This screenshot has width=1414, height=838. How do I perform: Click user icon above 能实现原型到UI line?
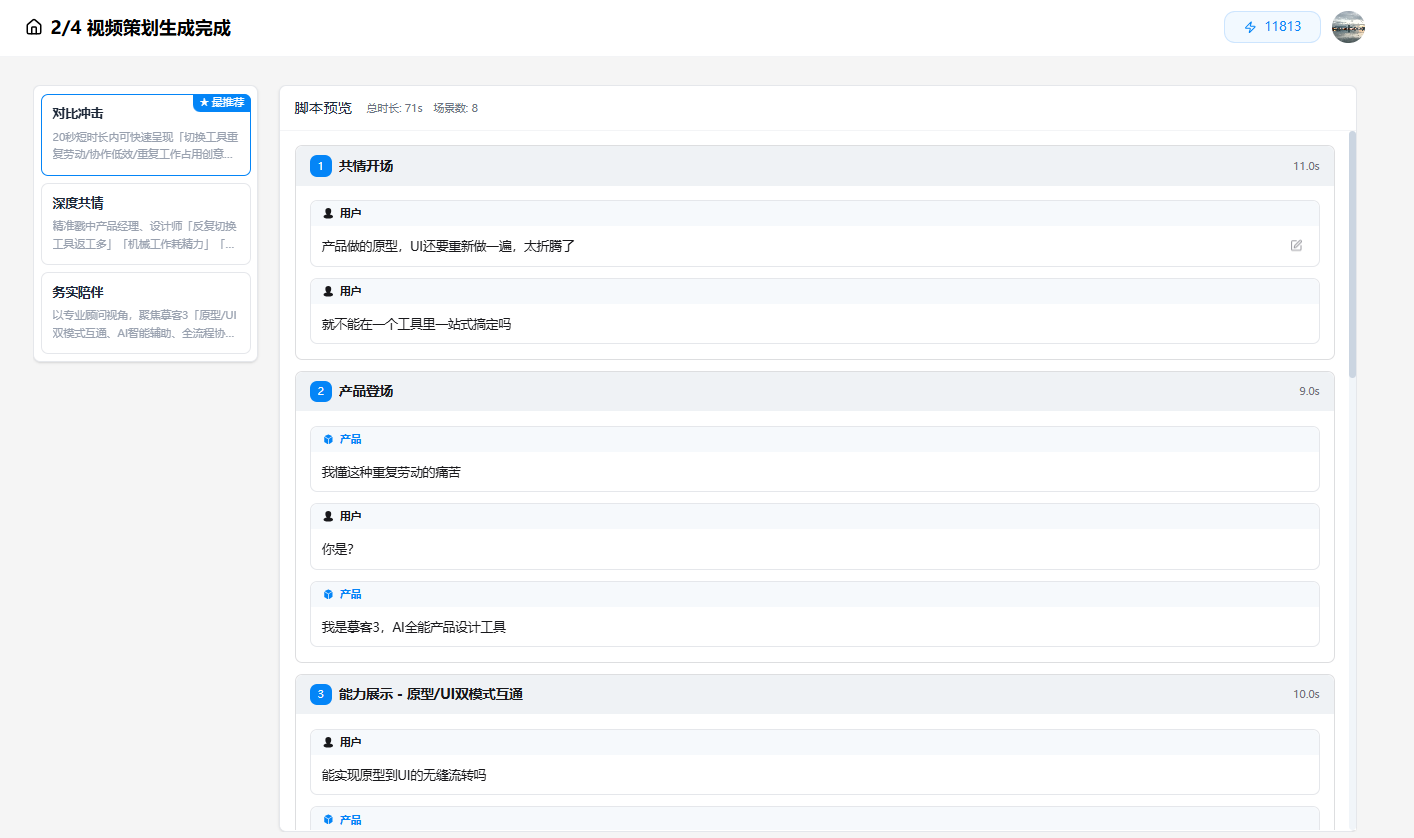[x=328, y=742]
